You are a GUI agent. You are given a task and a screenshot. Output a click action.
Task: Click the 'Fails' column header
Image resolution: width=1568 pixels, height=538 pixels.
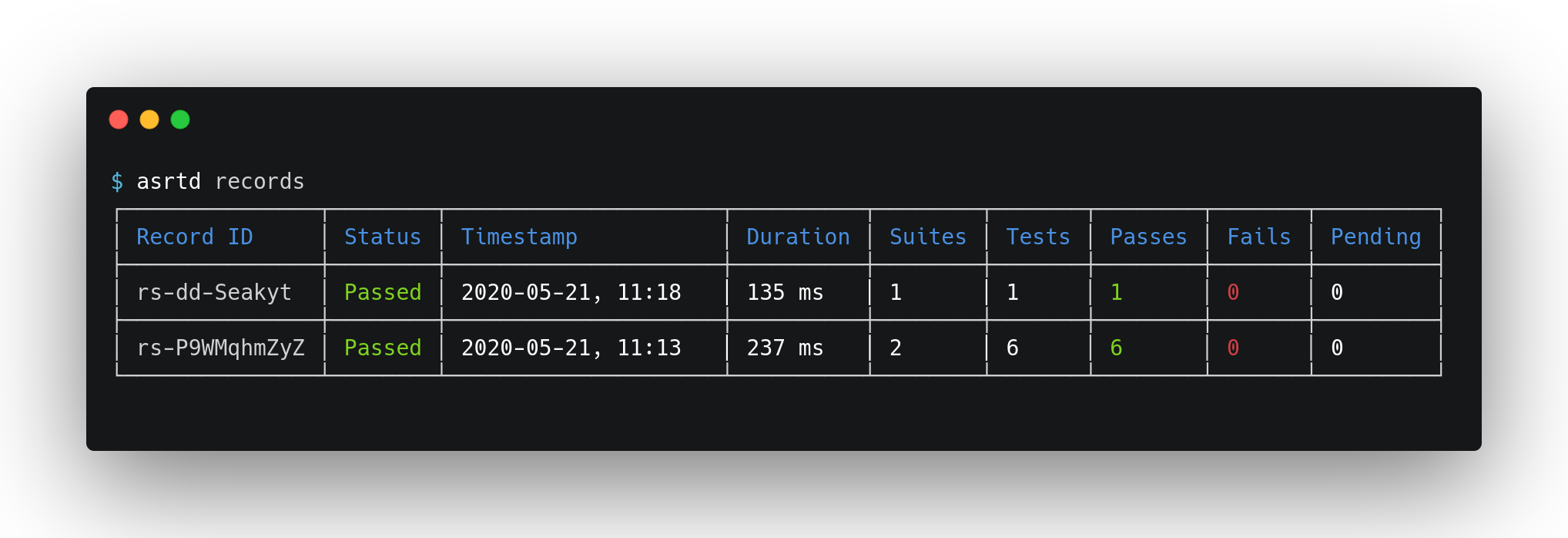click(1259, 237)
